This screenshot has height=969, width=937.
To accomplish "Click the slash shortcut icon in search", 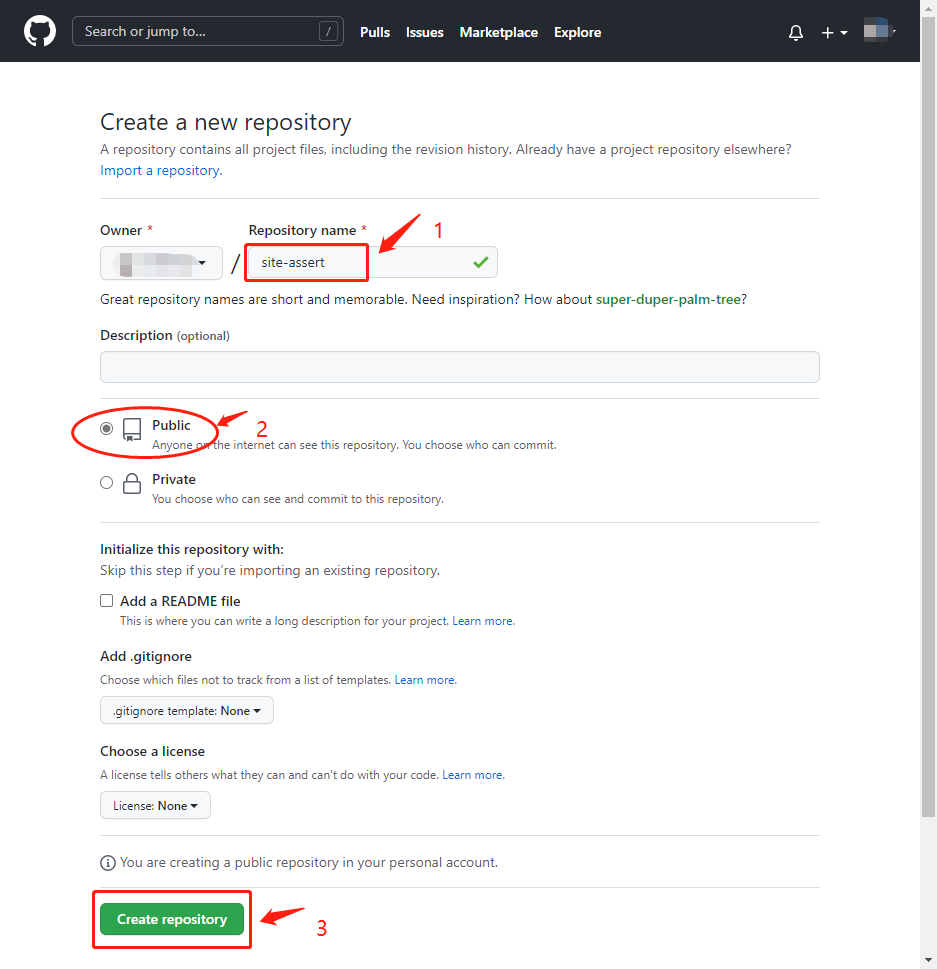I will coord(328,32).
